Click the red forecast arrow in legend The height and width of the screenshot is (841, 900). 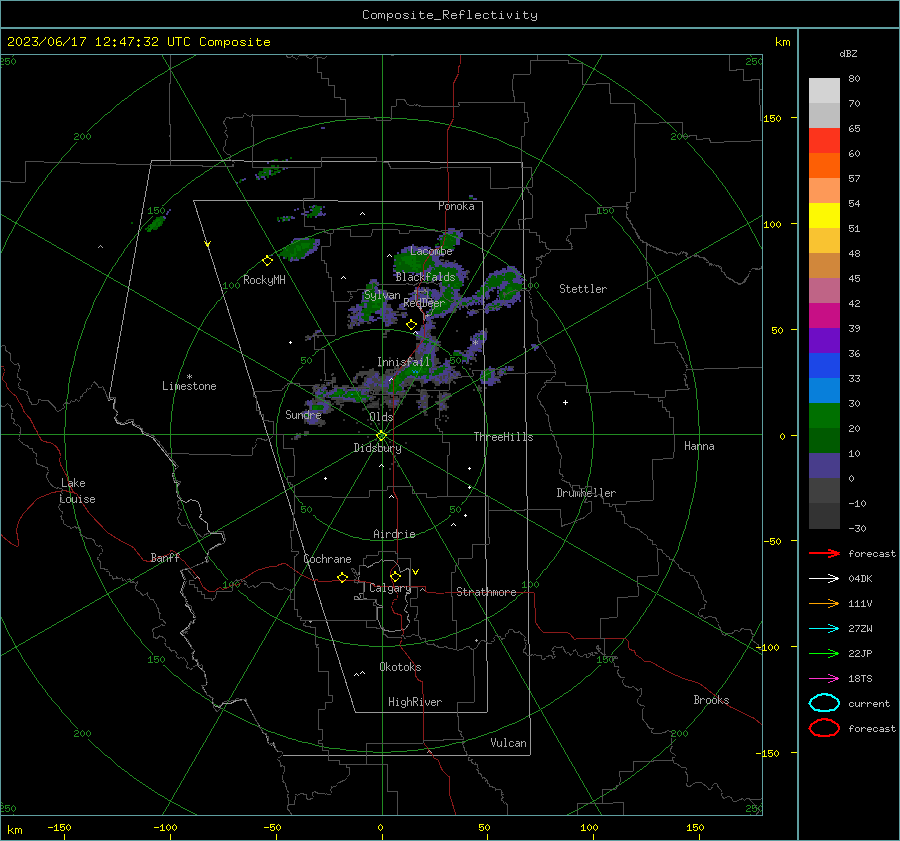pyautogui.click(x=824, y=553)
